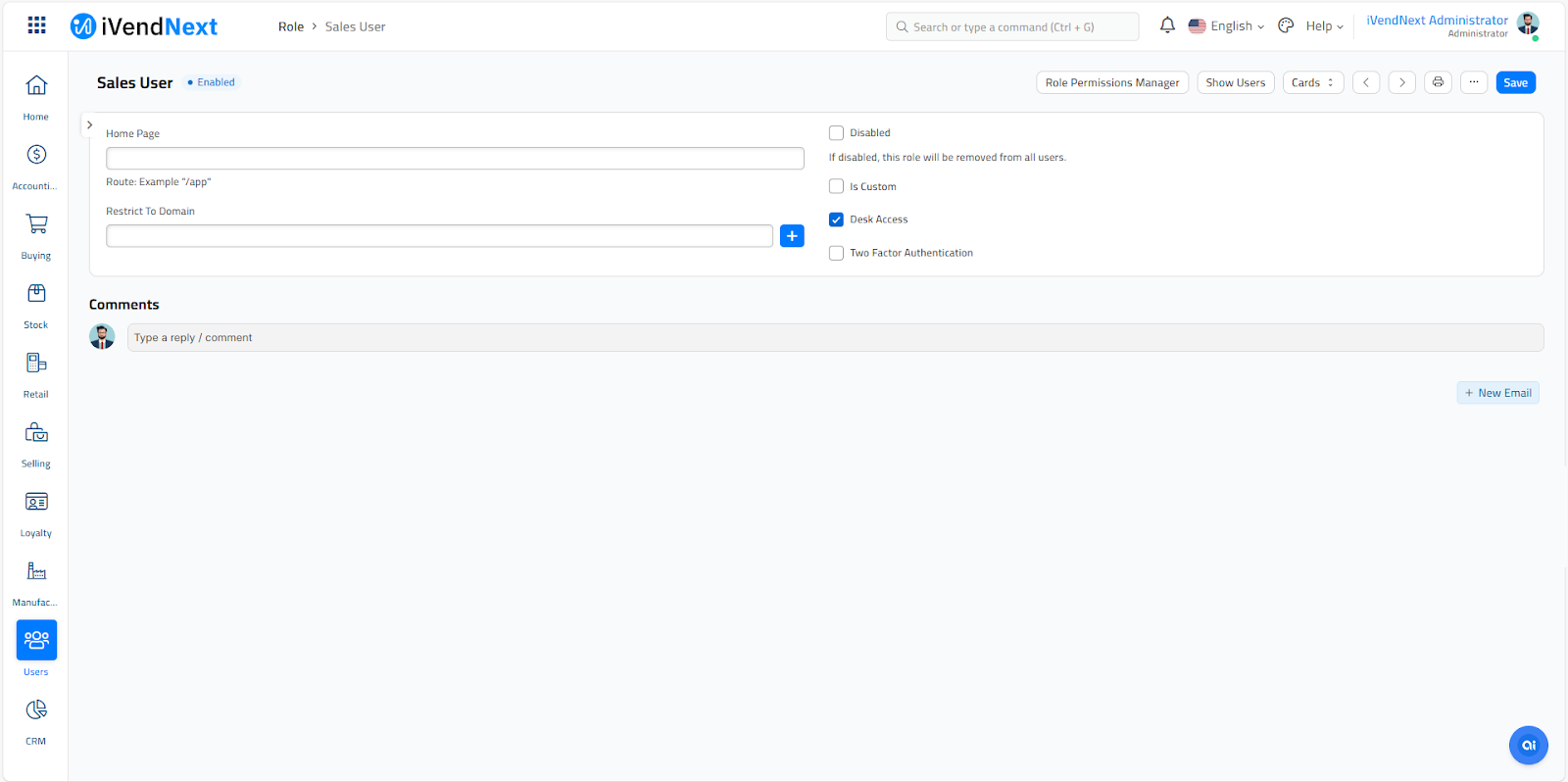The height and width of the screenshot is (782, 1568).
Task: Add a domain with the plus button
Action: tap(792, 236)
